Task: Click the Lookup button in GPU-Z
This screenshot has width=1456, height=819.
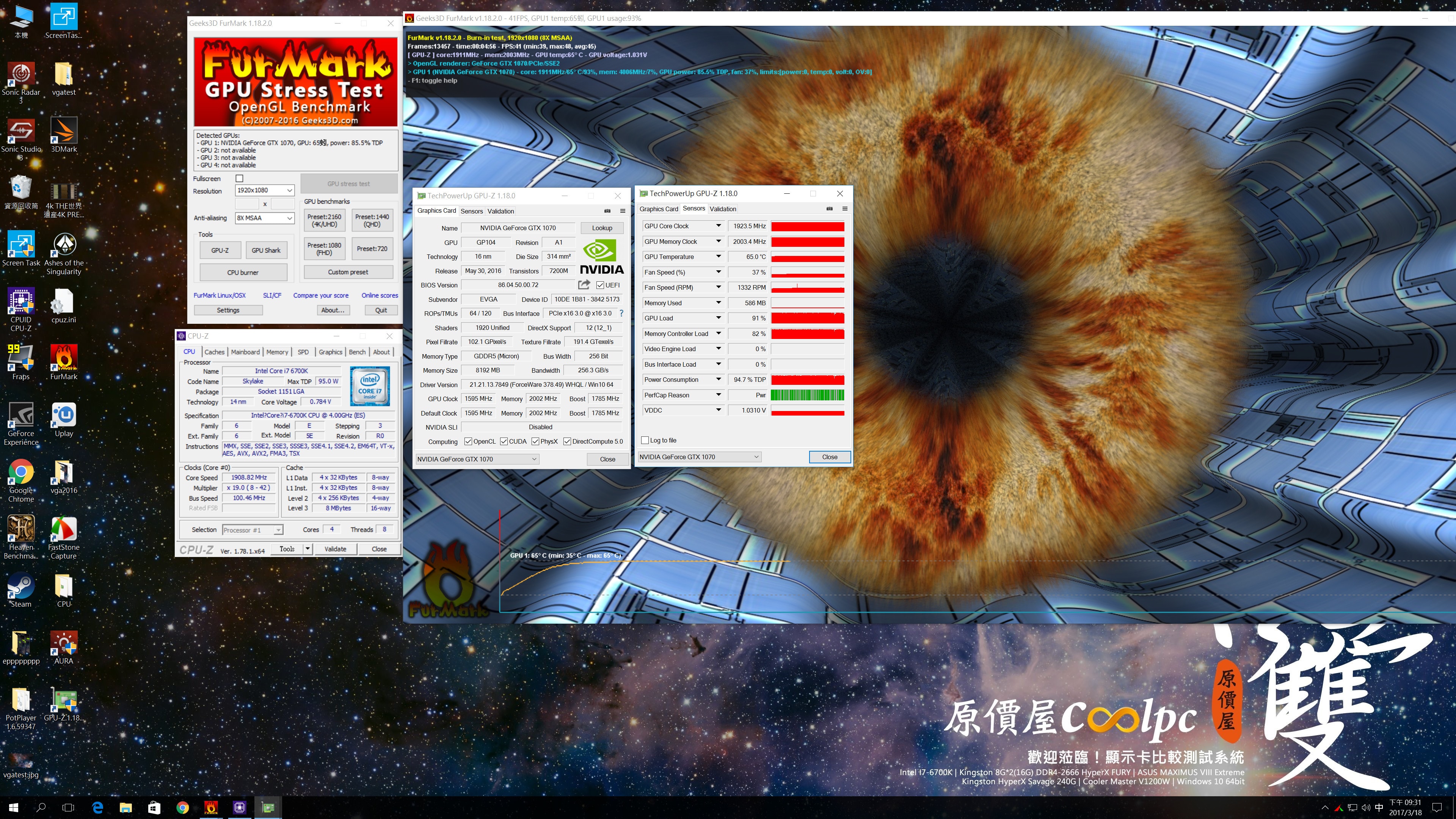Action: point(602,228)
